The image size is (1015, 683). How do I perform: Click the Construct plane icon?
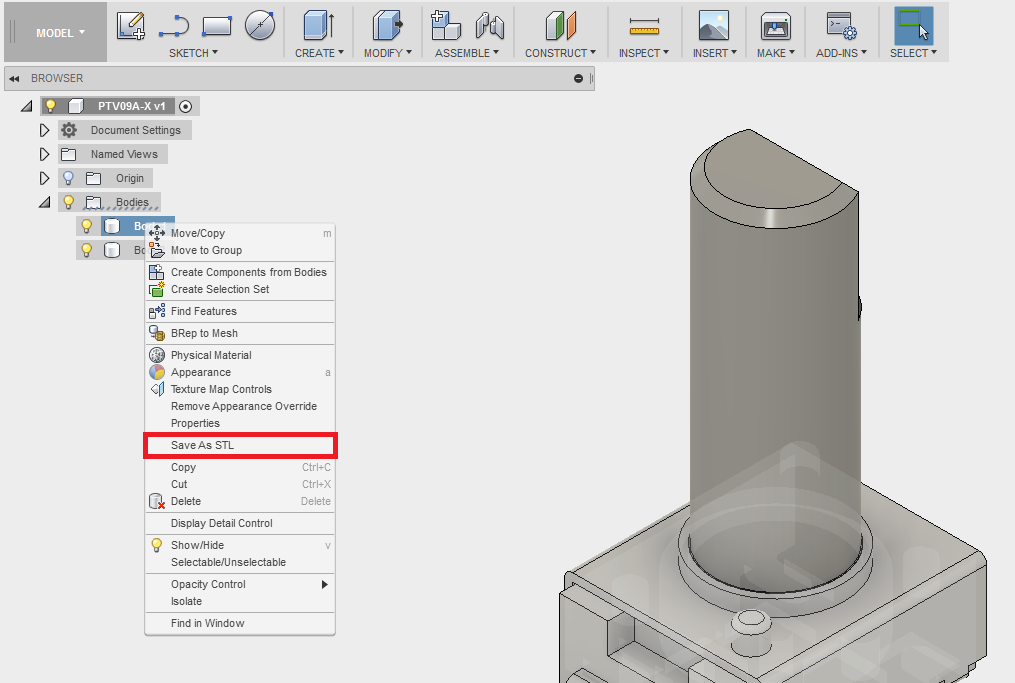558,26
